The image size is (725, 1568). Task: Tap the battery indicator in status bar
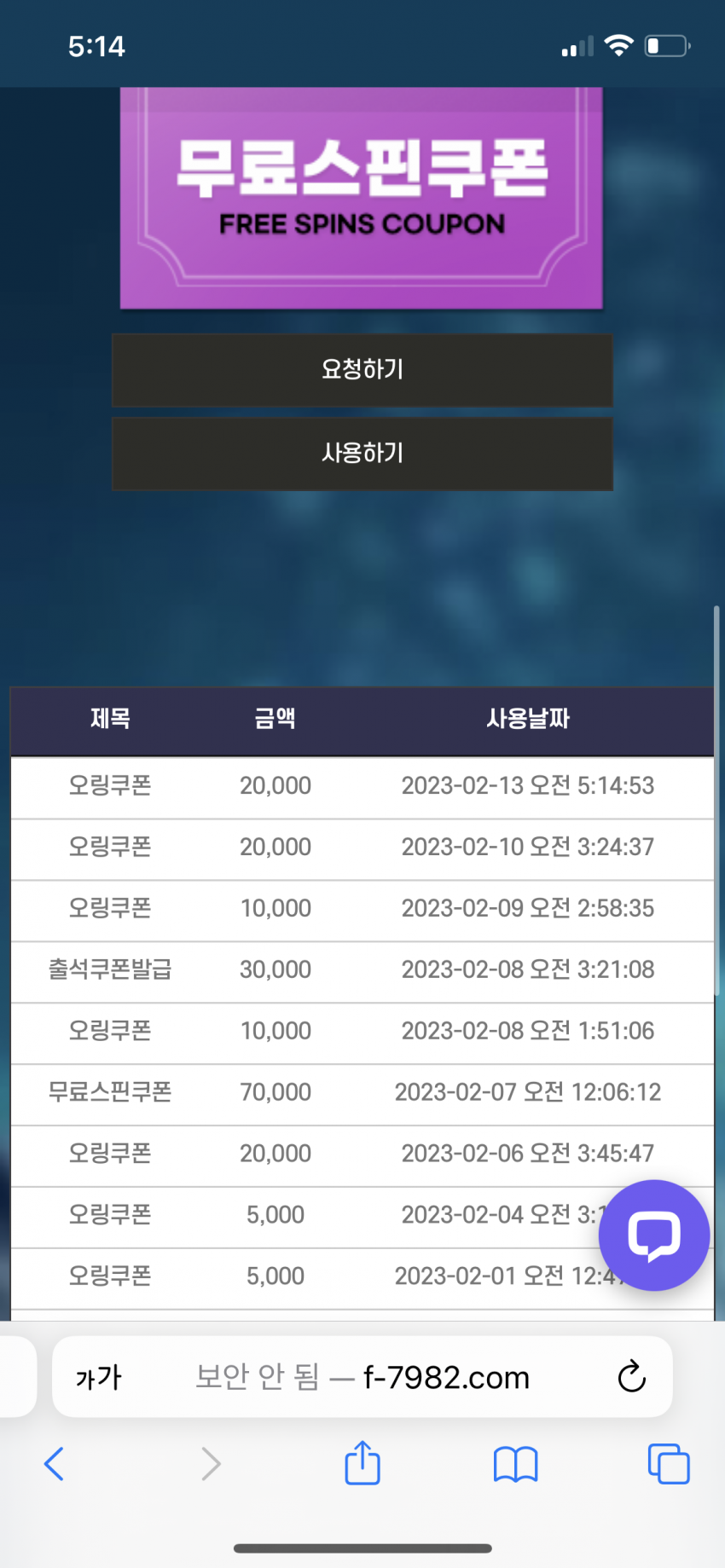[668, 45]
